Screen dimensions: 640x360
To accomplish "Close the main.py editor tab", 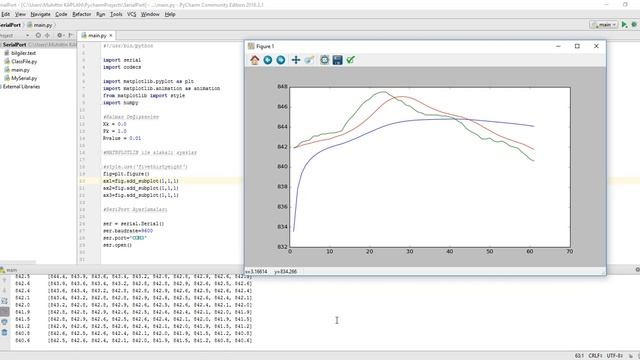I will (x=111, y=36).
